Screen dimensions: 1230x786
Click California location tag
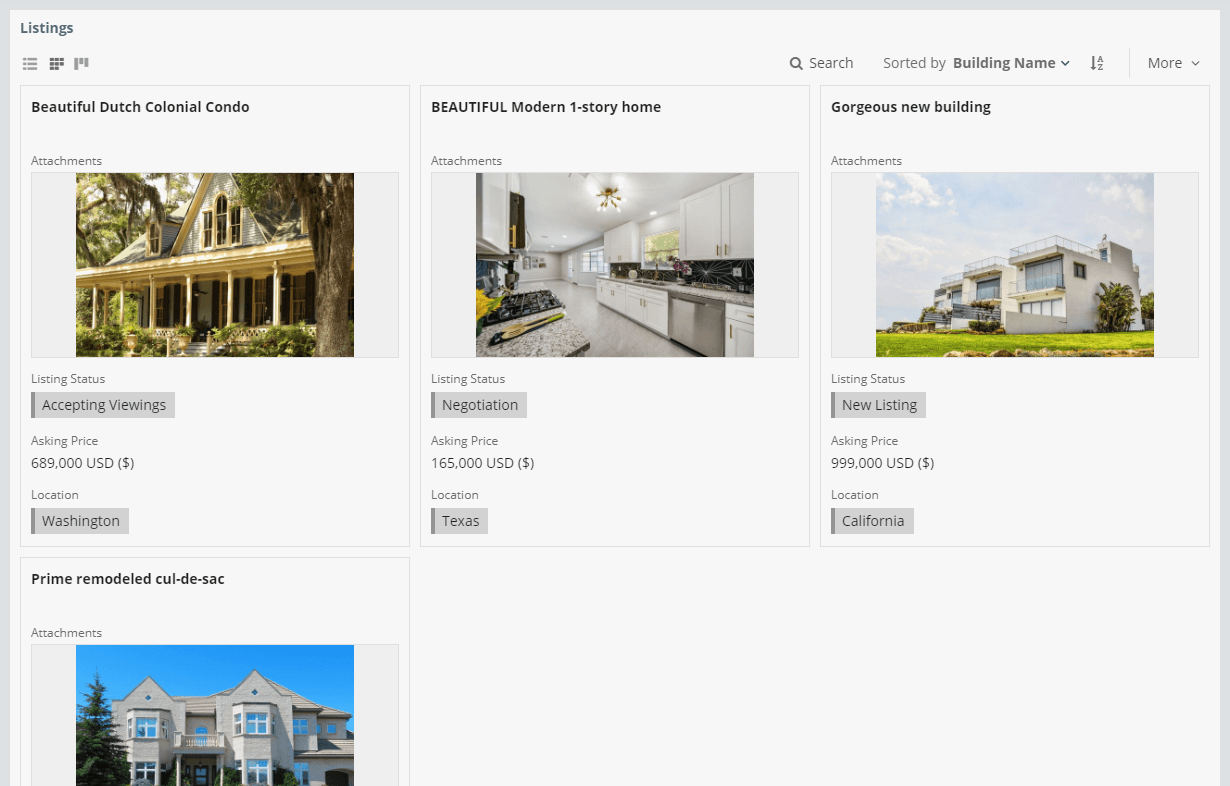872,521
